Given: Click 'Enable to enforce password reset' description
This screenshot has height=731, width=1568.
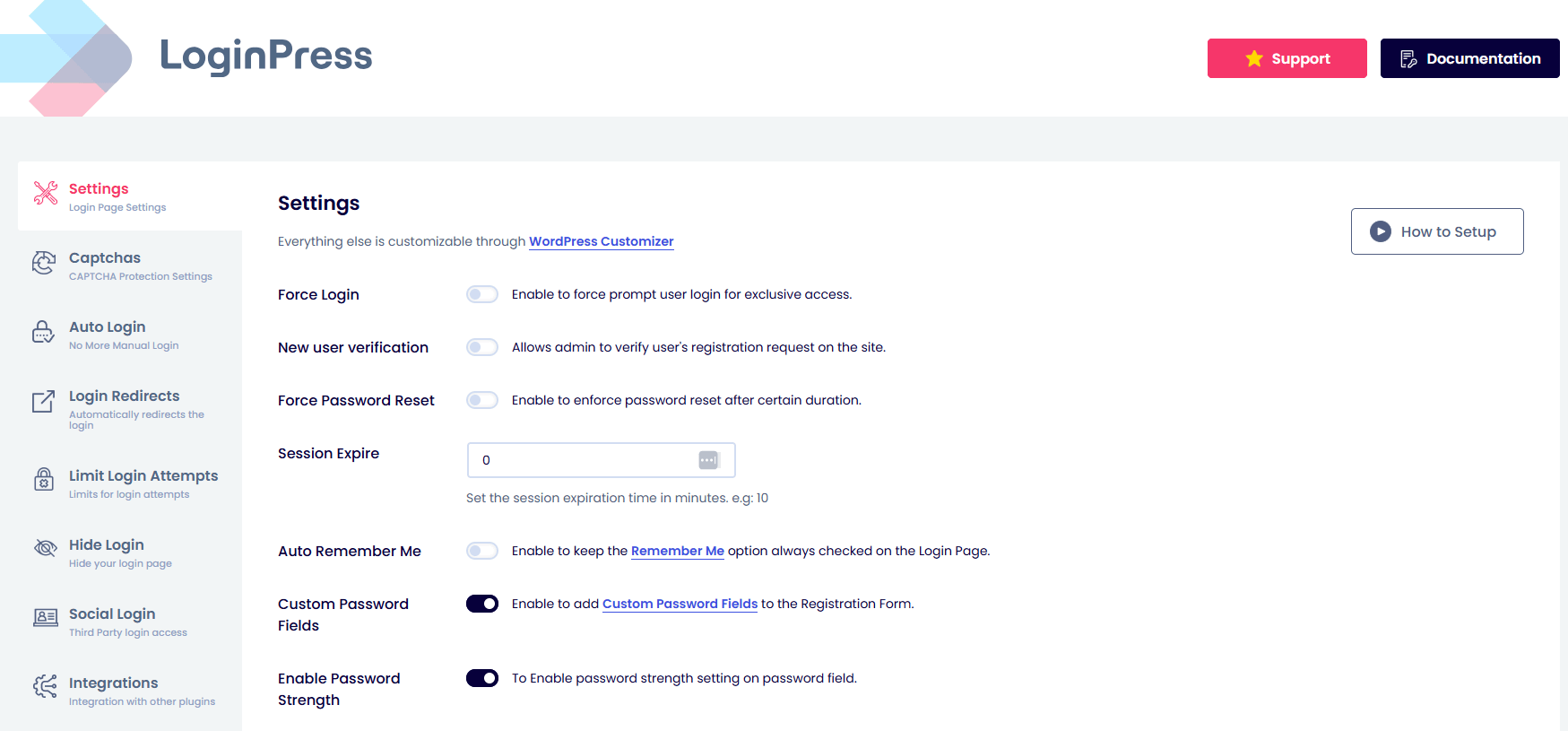Looking at the screenshot, I should coord(687,400).
